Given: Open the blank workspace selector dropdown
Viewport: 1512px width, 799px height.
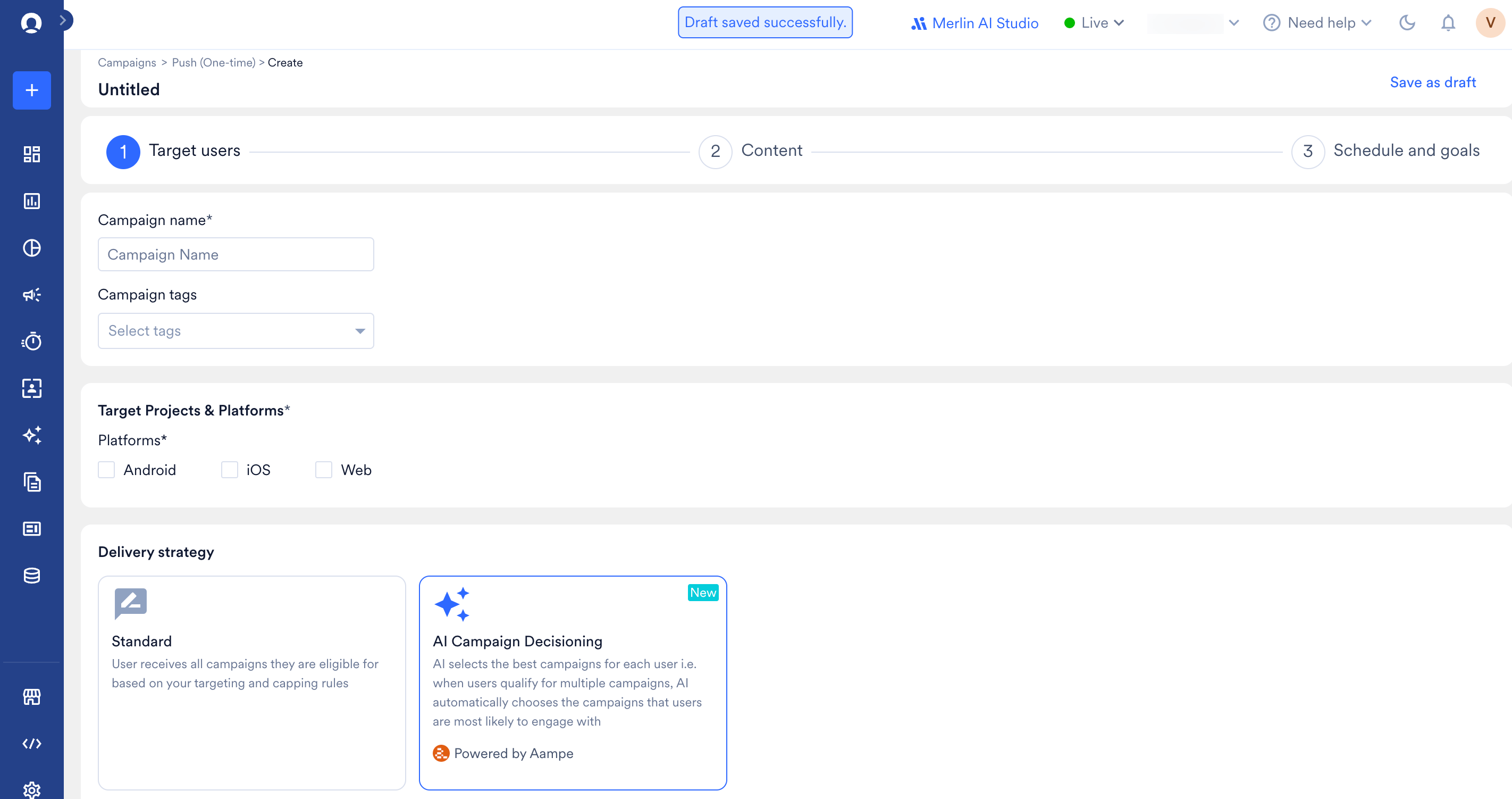Looking at the screenshot, I should (1194, 23).
